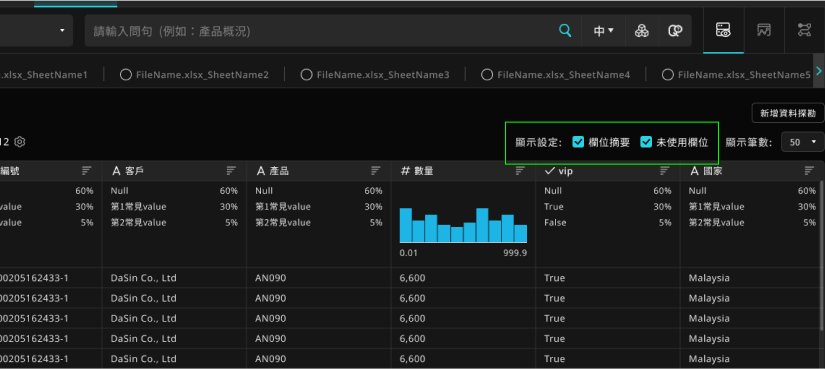825x369 pixels.
Task: Select FileName.xlsx_SheetName4 radio option
Action: coord(487,75)
